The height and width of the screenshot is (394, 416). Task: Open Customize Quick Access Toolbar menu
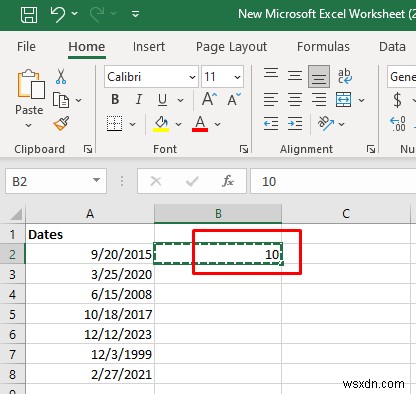(135, 14)
